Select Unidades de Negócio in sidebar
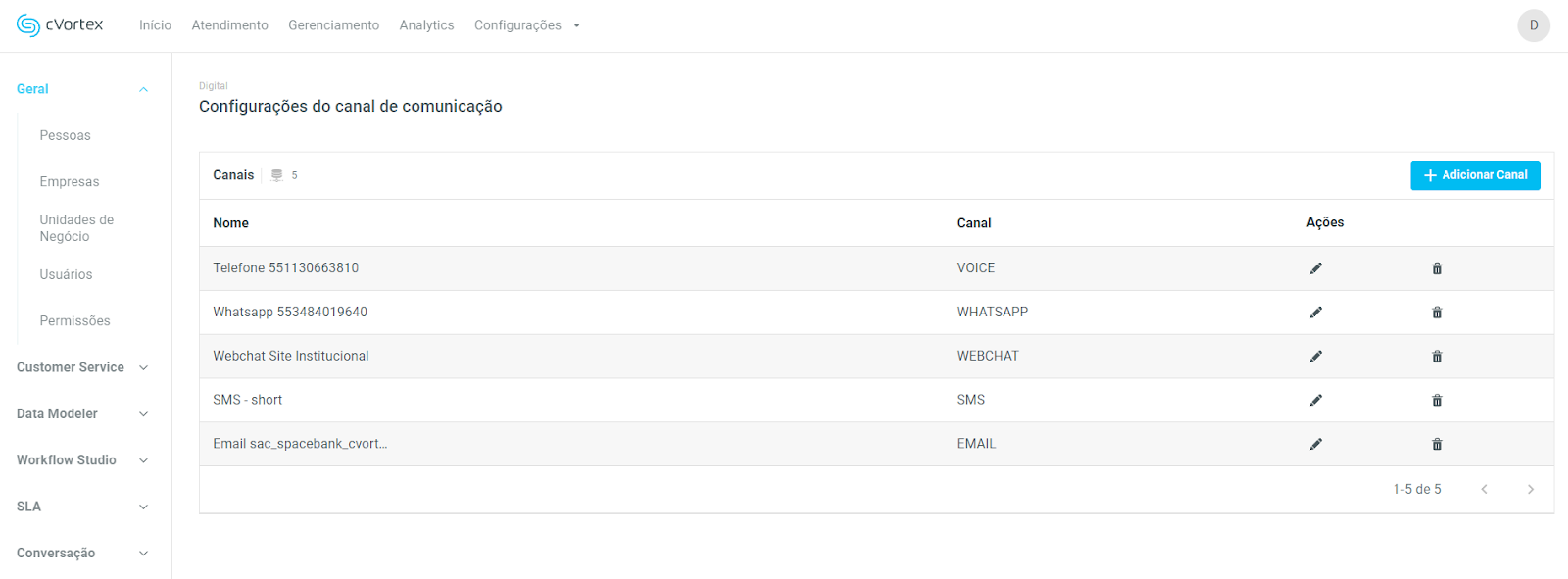1568x579 pixels. click(76, 228)
